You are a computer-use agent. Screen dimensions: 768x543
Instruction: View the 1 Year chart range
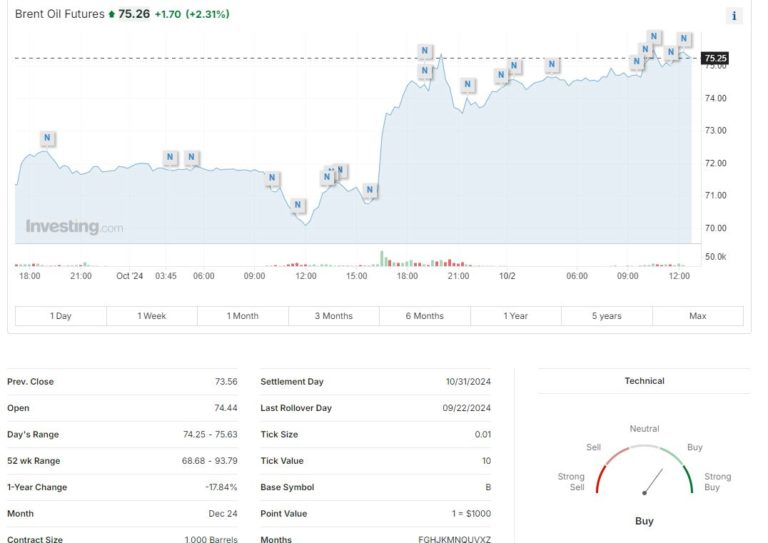point(516,316)
